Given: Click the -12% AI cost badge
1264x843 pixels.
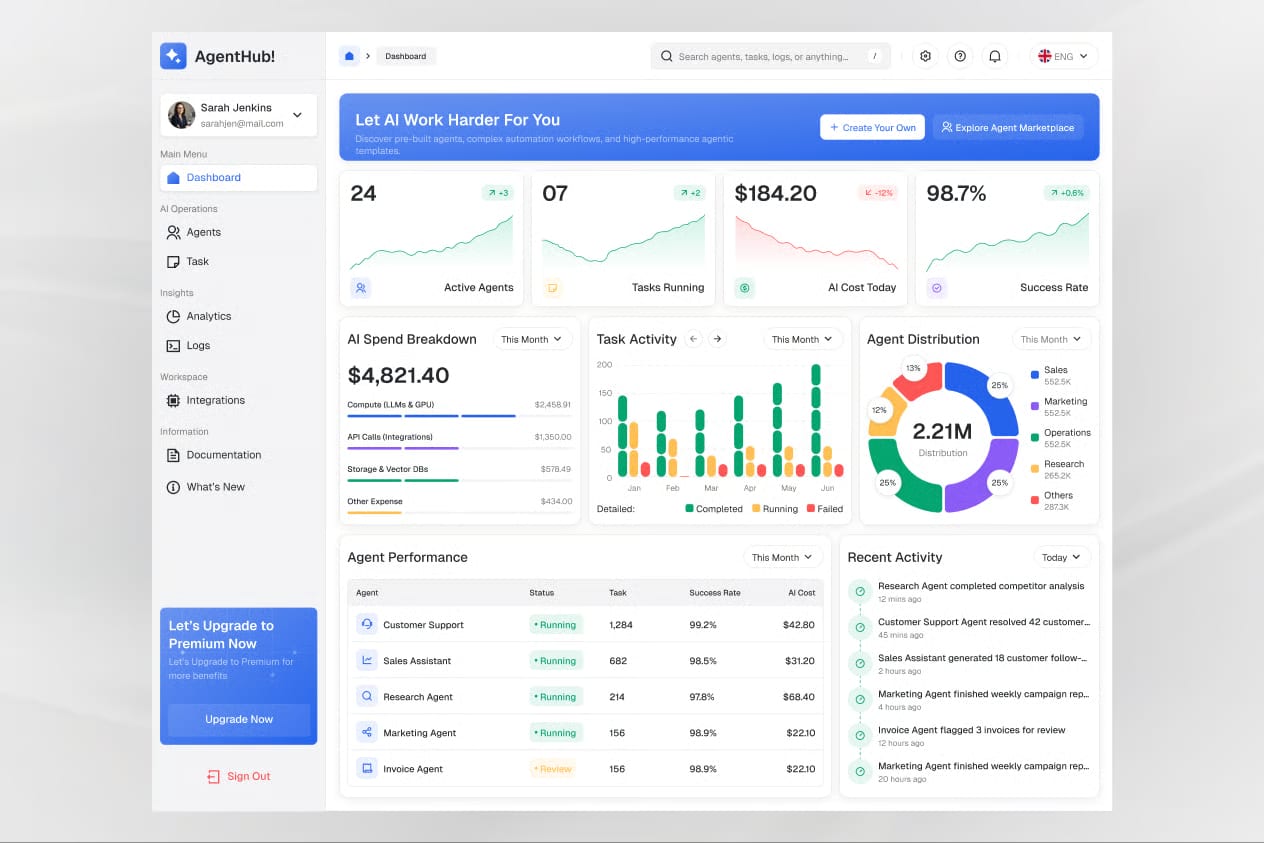Looking at the screenshot, I should coord(877,193).
